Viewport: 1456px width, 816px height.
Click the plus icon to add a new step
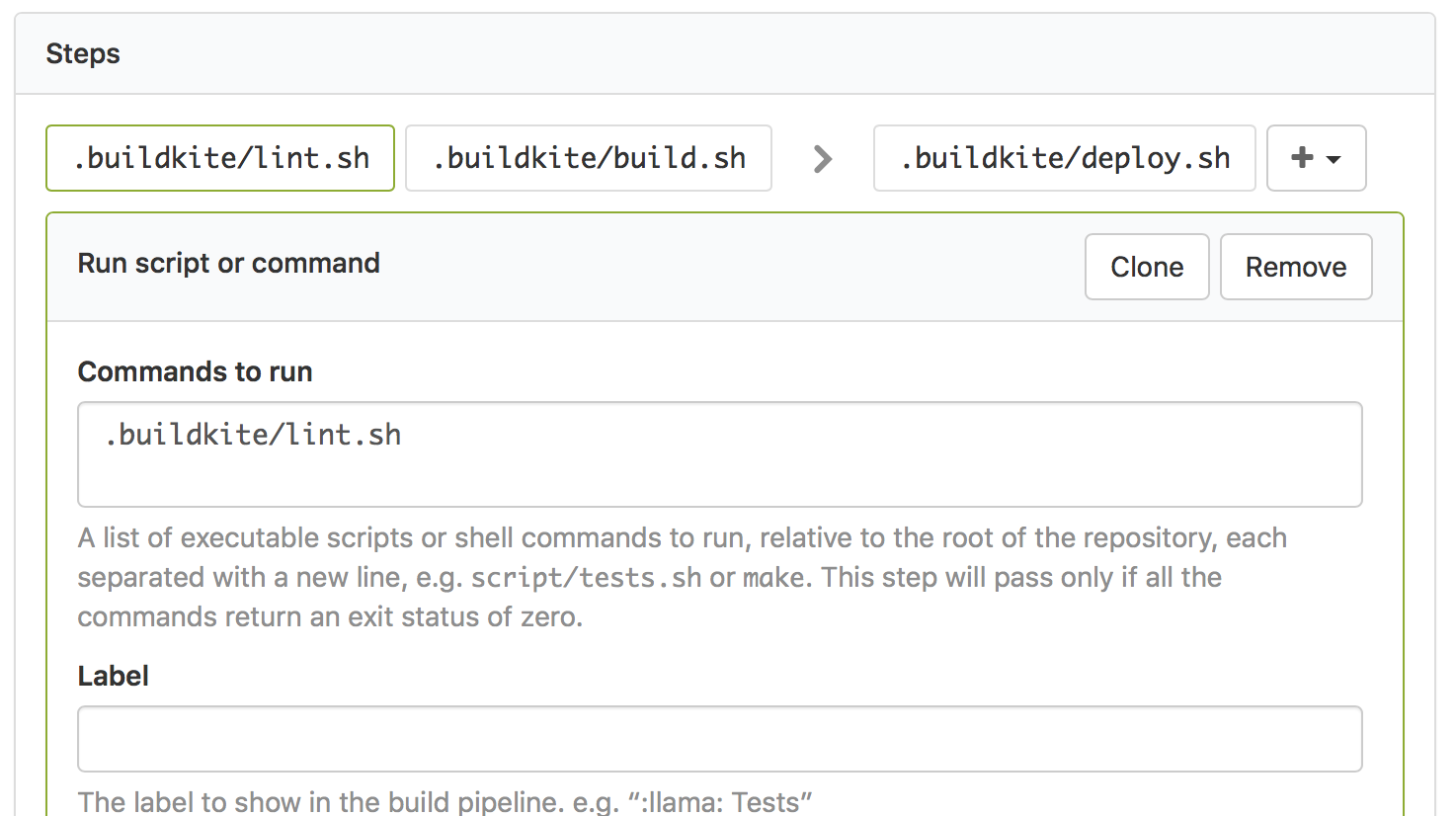click(1303, 157)
